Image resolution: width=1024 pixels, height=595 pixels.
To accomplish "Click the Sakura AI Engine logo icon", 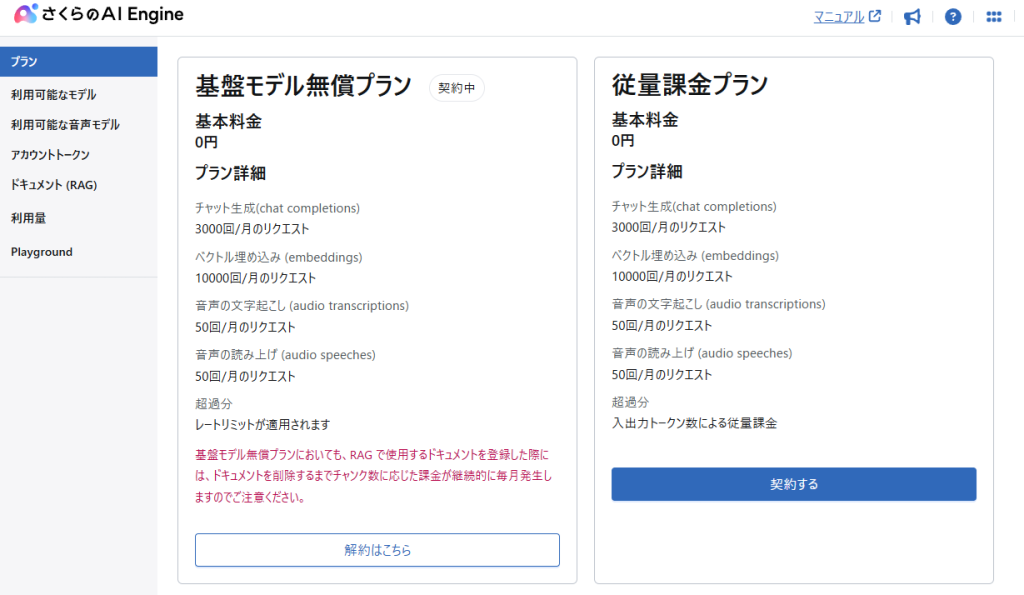I will click(26, 16).
